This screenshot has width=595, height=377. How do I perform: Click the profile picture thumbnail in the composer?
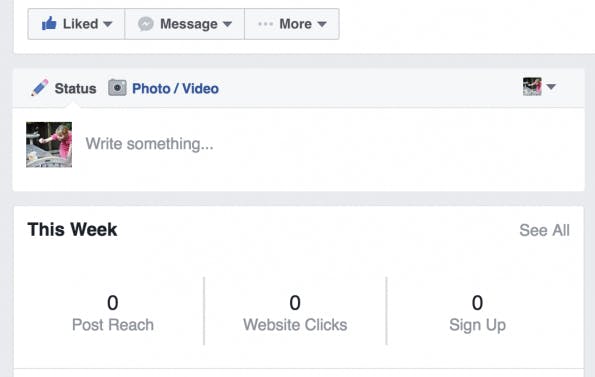49,145
